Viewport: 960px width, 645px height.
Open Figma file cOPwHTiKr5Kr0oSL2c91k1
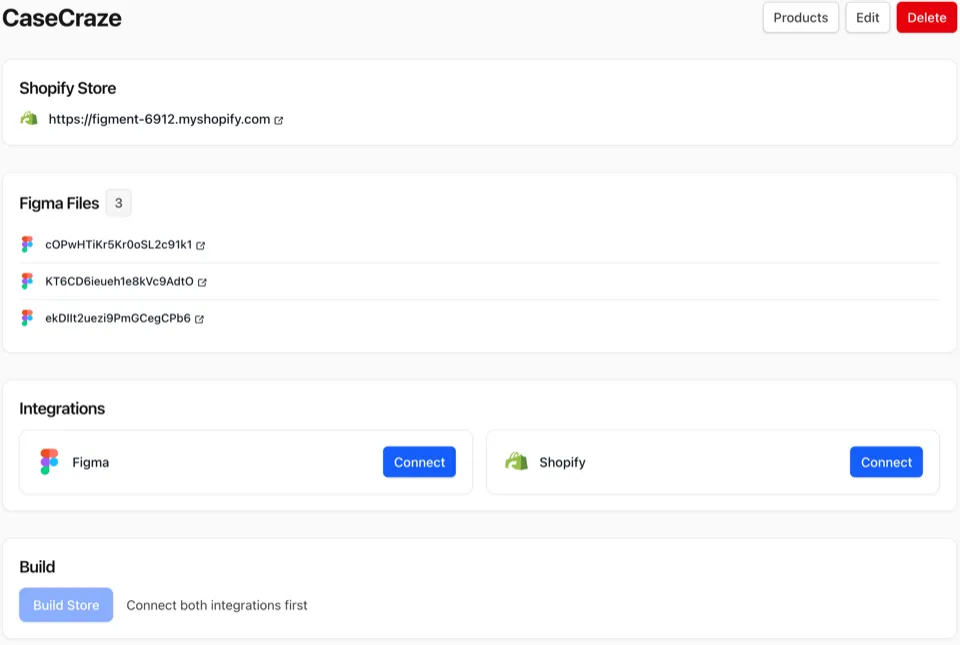[119, 245]
